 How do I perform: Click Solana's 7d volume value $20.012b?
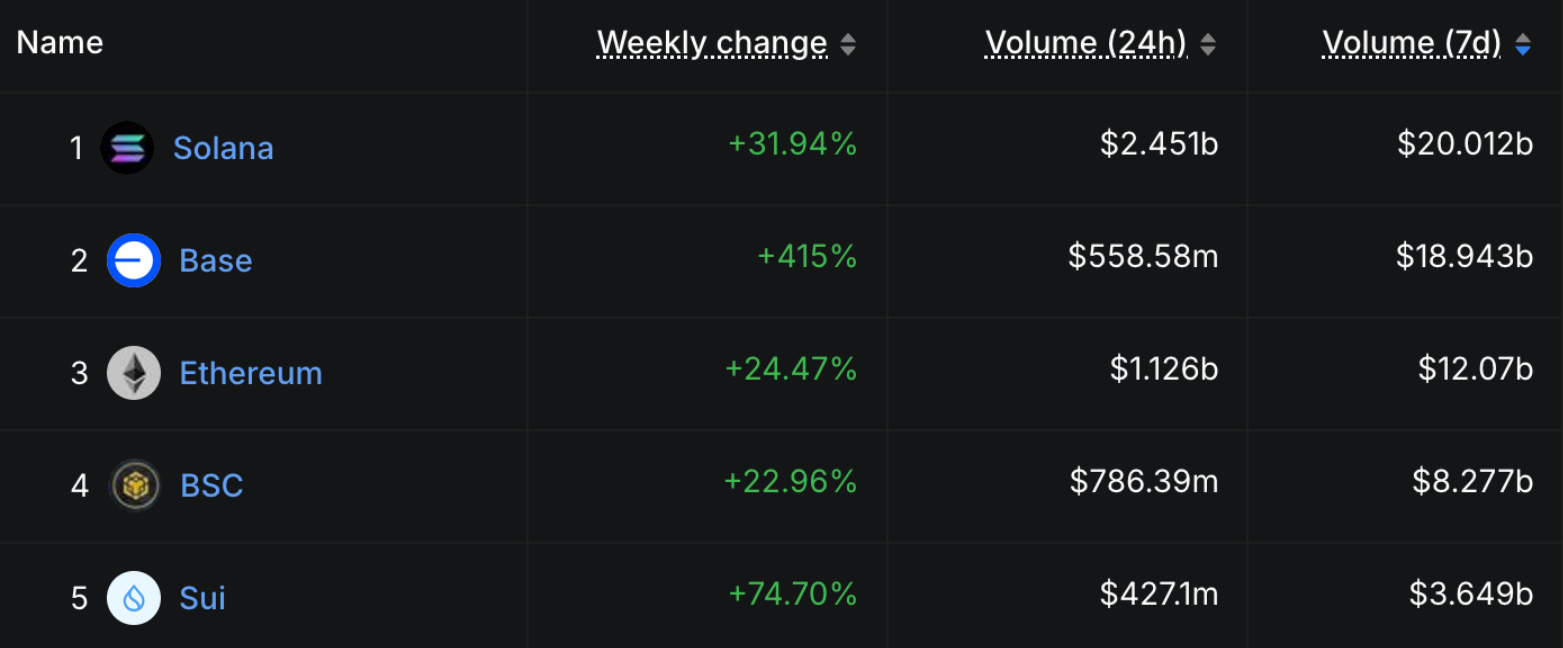1465,145
